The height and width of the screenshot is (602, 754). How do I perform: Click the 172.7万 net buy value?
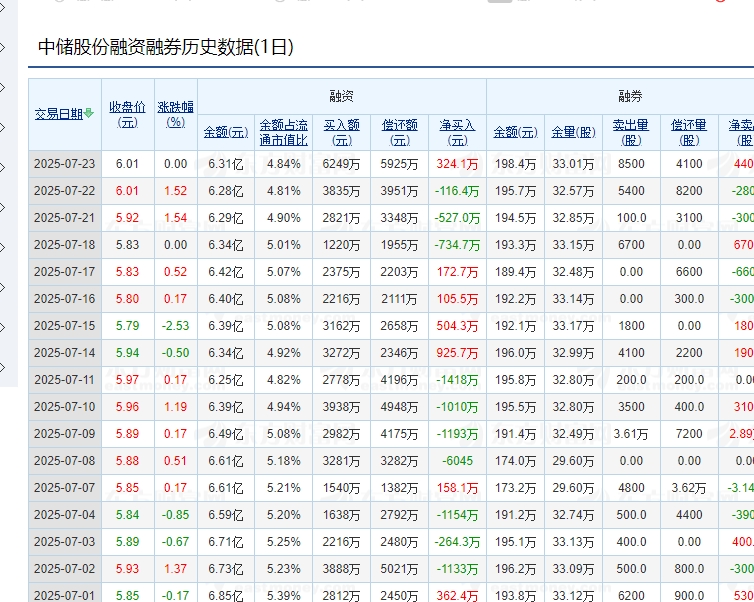457,272
